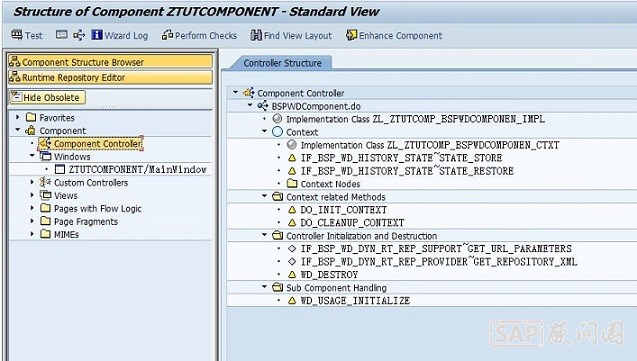This screenshot has height=361, width=637.
Task: Click the Custom Controllers icon
Action: [45, 182]
